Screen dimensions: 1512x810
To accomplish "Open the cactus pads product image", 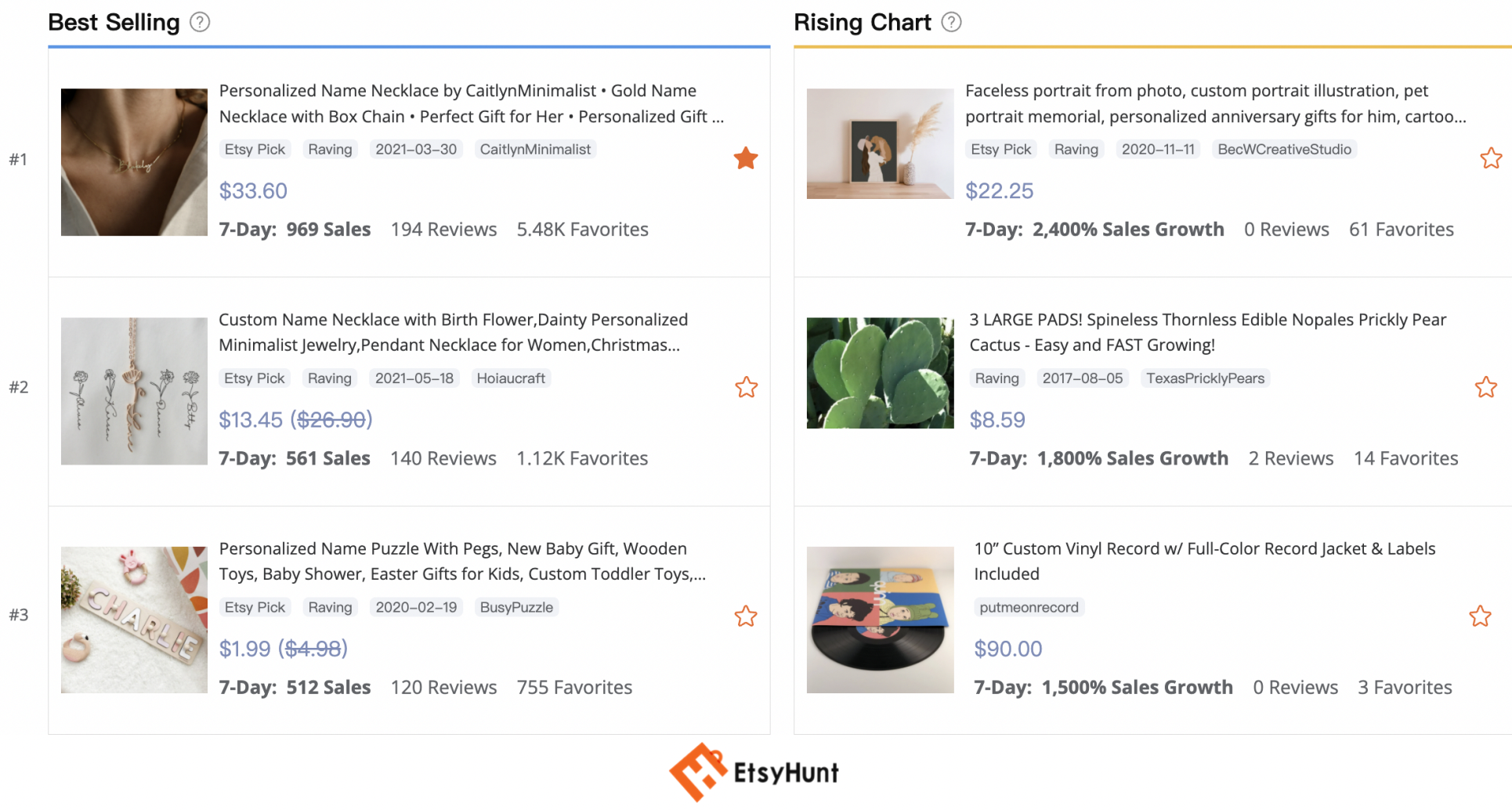I will coord(880,373).
